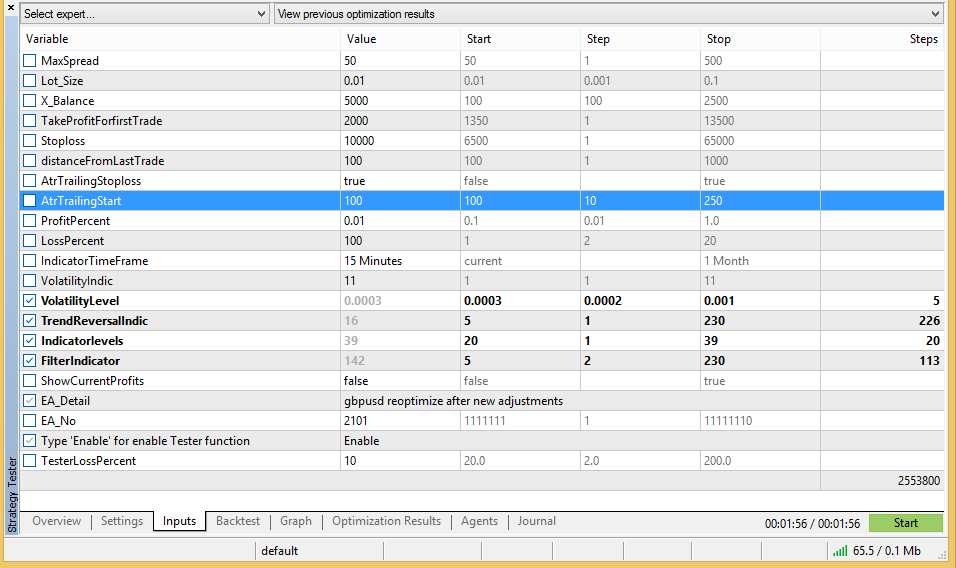Tick the Stoploss parameter checkbox
The height and width of the screenshot is (568, 956).
(x=30, y=141)
